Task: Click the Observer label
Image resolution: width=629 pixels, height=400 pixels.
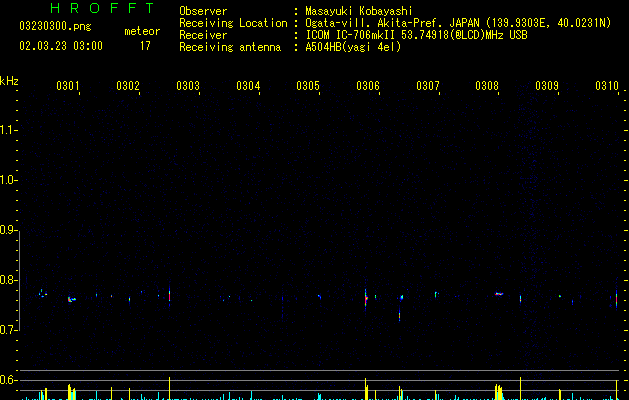Action: (203, 11)
